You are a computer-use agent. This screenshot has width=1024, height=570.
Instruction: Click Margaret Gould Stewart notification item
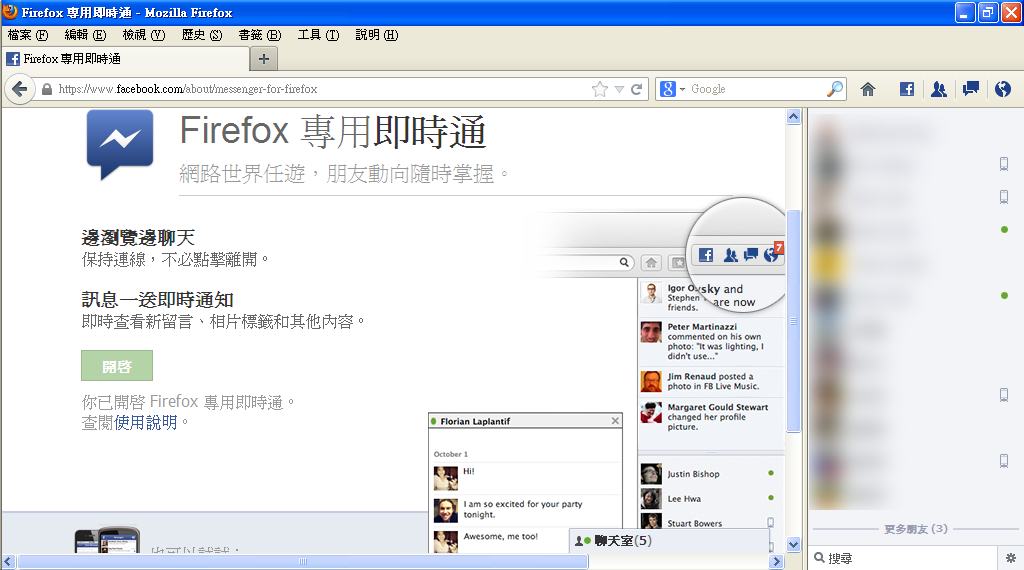click(711, 417)
